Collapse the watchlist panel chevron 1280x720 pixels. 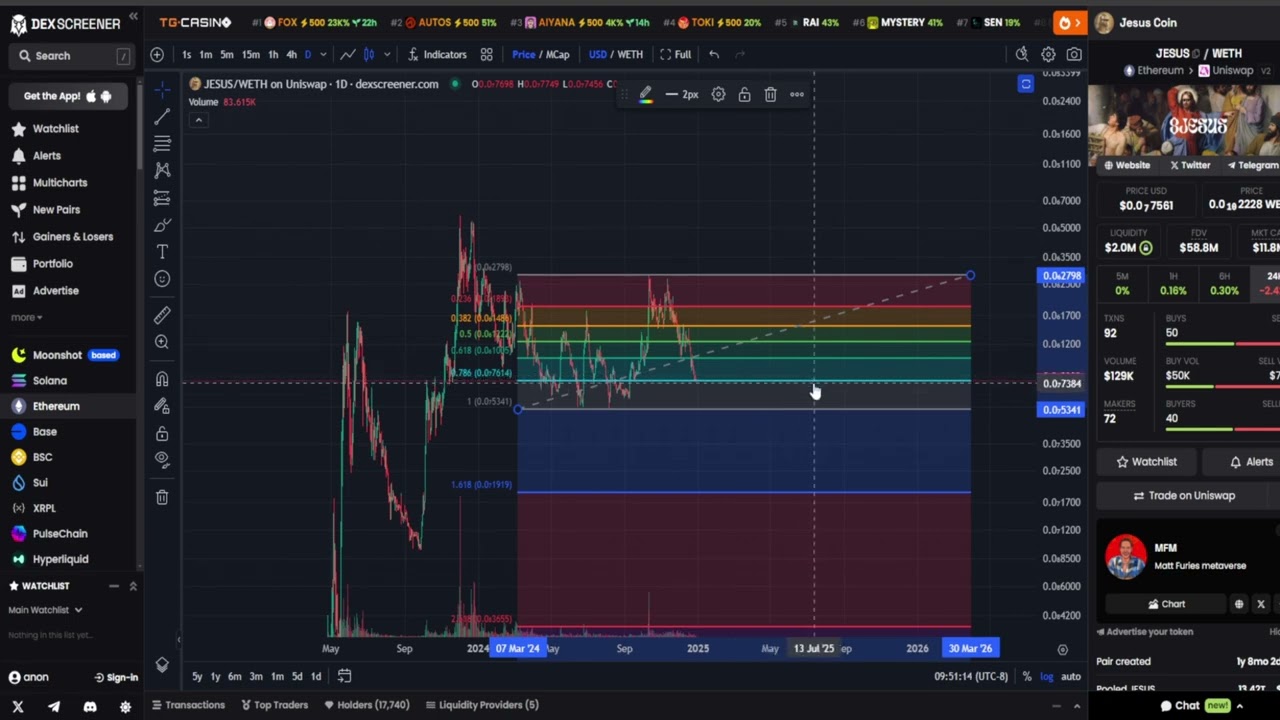click(x=133, y=586)
